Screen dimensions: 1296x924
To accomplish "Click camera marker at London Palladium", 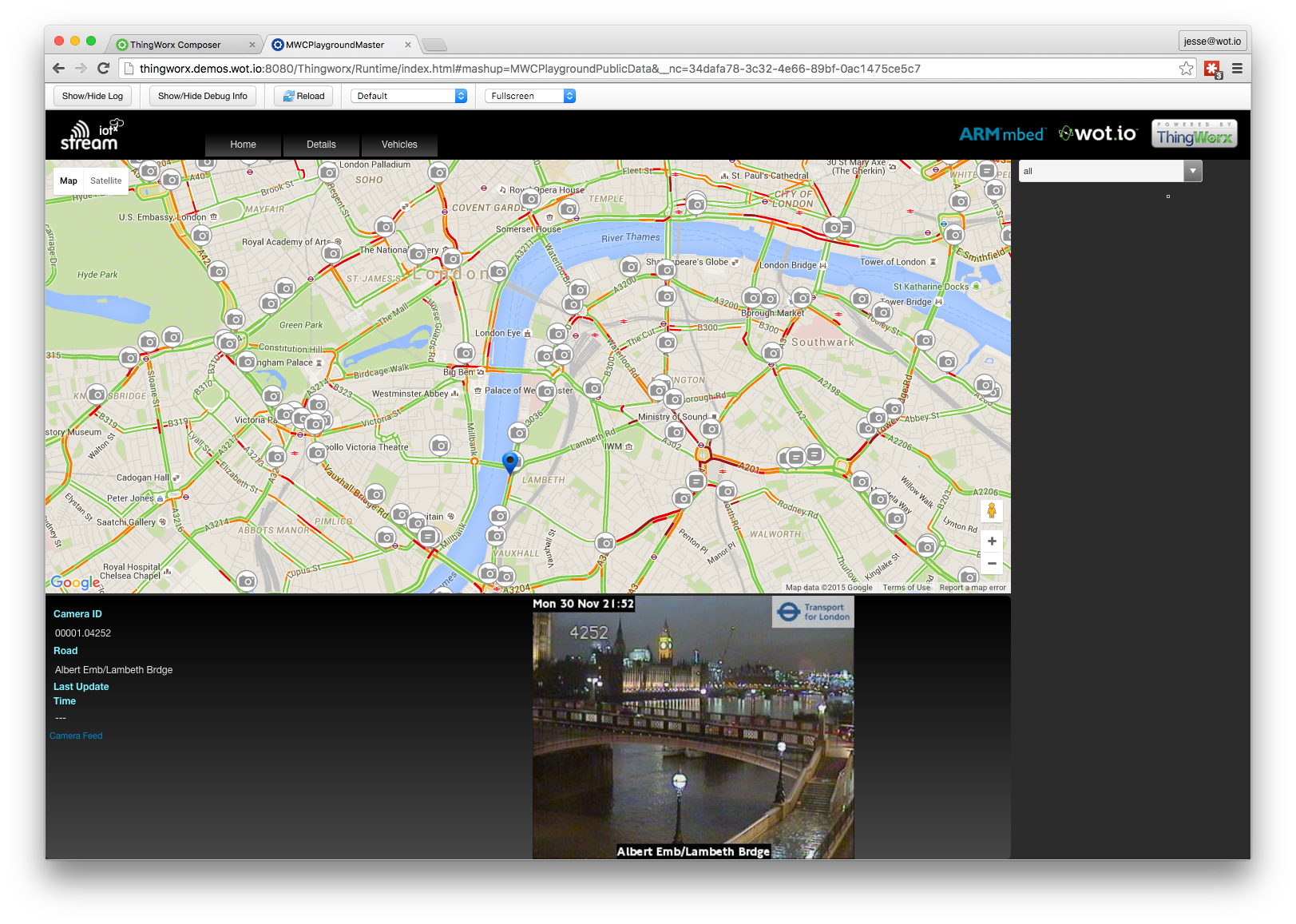I will click(x=328, y=172).
